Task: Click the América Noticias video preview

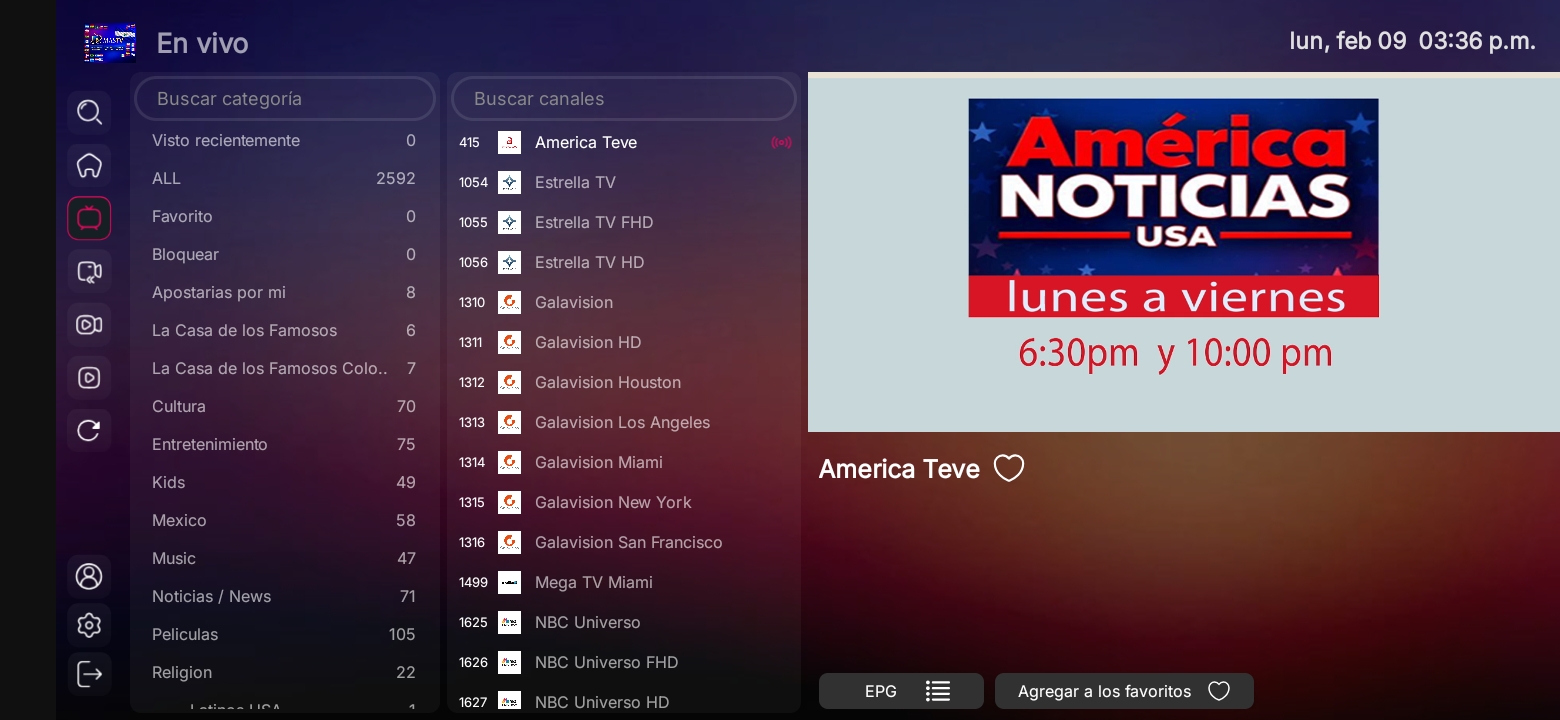Action: click(x=1183, y=252)
